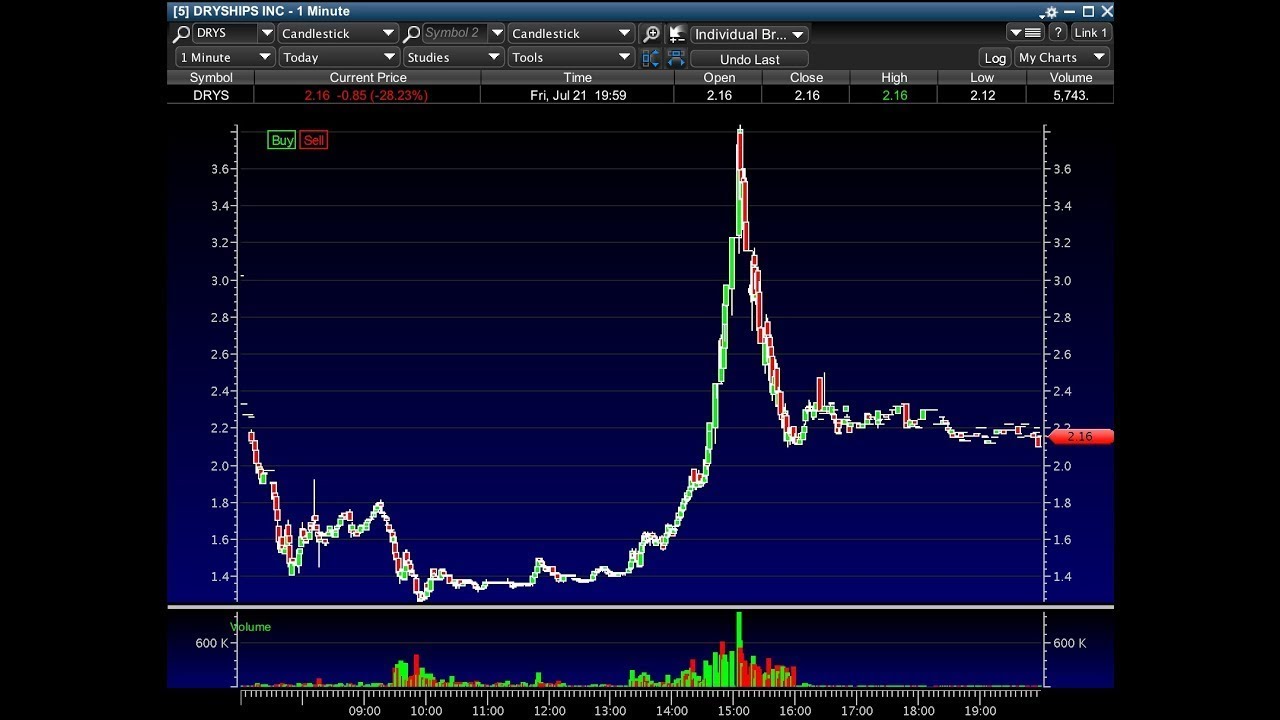Screen dimensions: 1280x720
Task: Open the second Candlestick chart type dropdown
Action: click(571, 33)
